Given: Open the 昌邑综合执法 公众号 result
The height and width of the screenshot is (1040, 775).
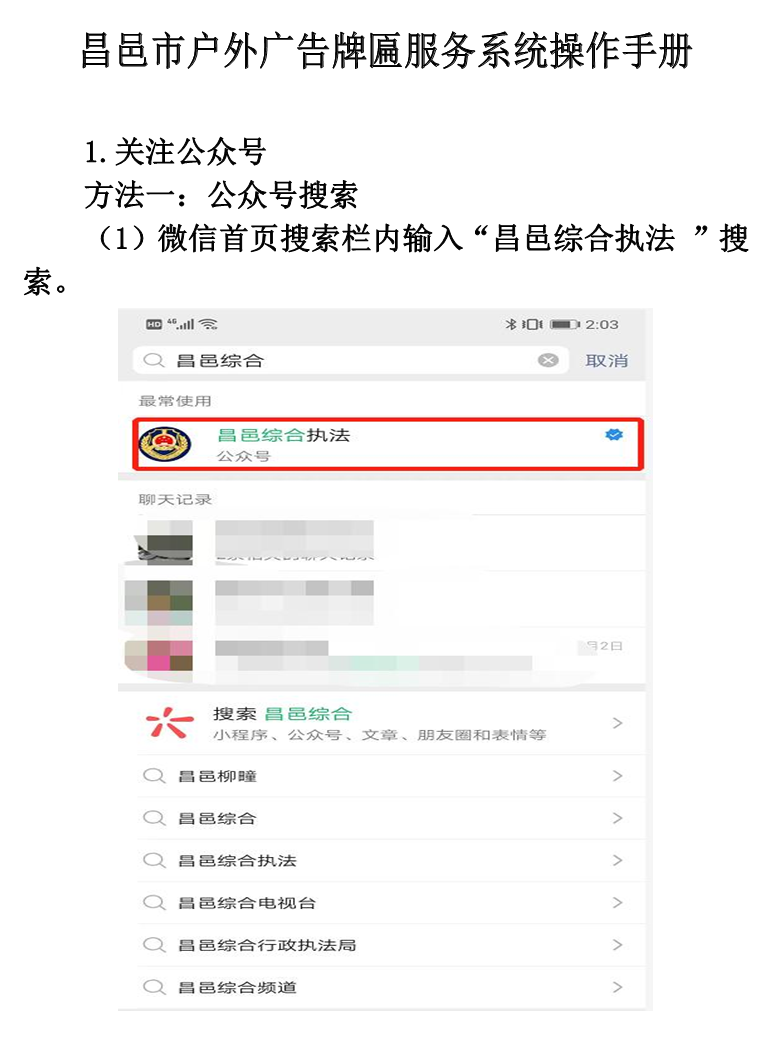Looking at the screenshot, I should [388, 444].
